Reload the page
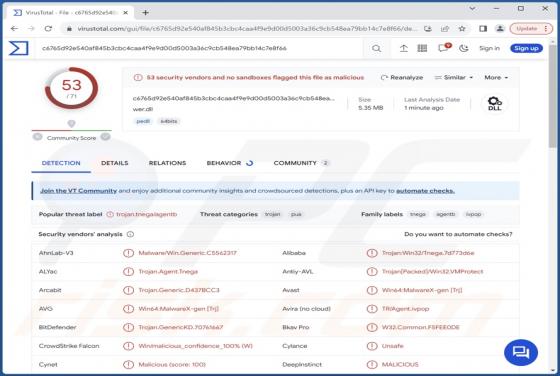The image size is (560, 376). [48, 29]
